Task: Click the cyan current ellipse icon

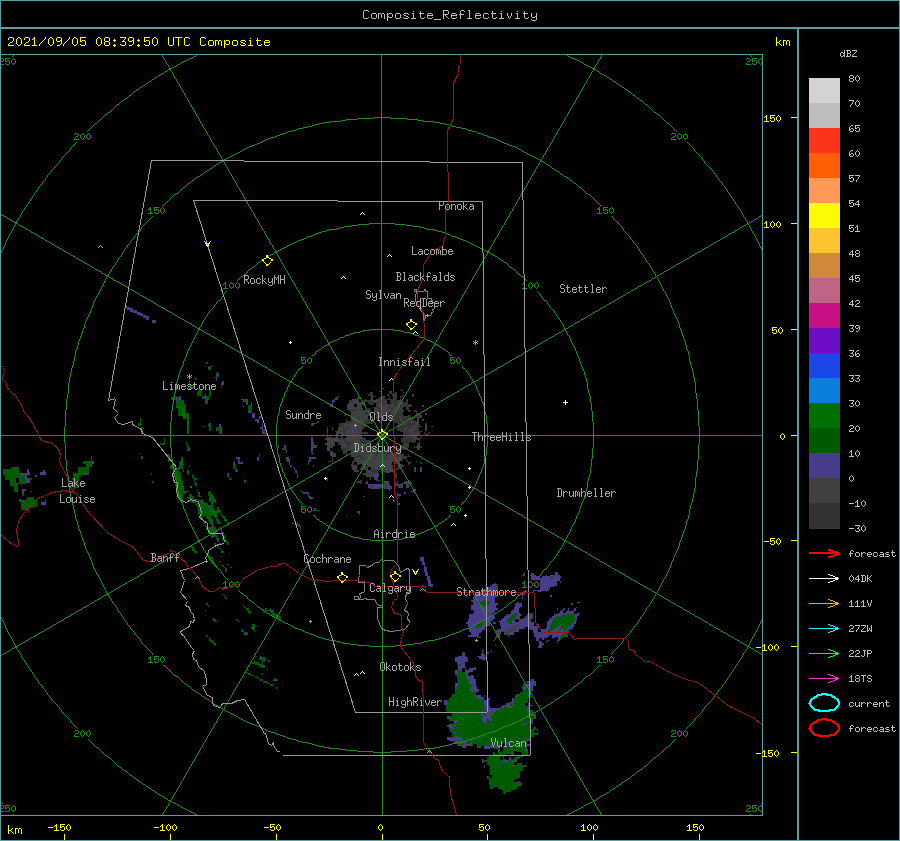Action: click(824, 703)
